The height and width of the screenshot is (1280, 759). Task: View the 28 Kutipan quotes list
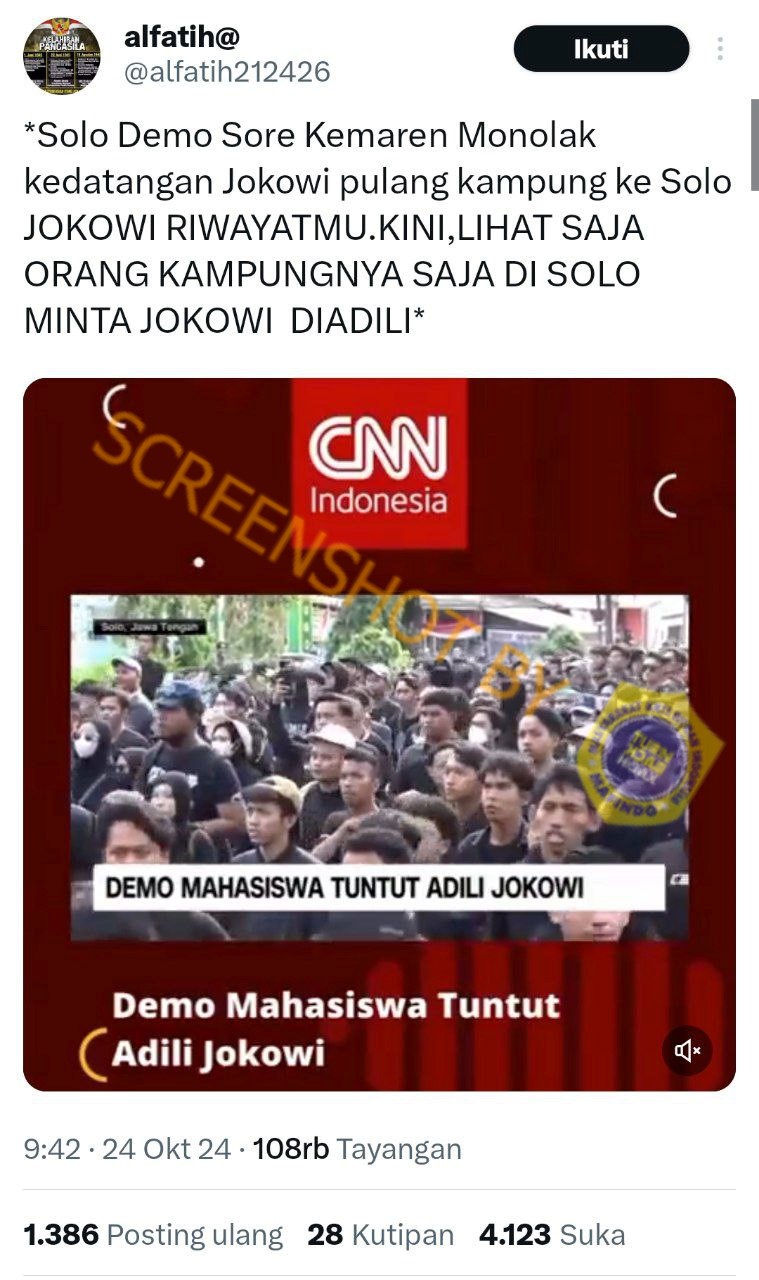click(381, 1235)
